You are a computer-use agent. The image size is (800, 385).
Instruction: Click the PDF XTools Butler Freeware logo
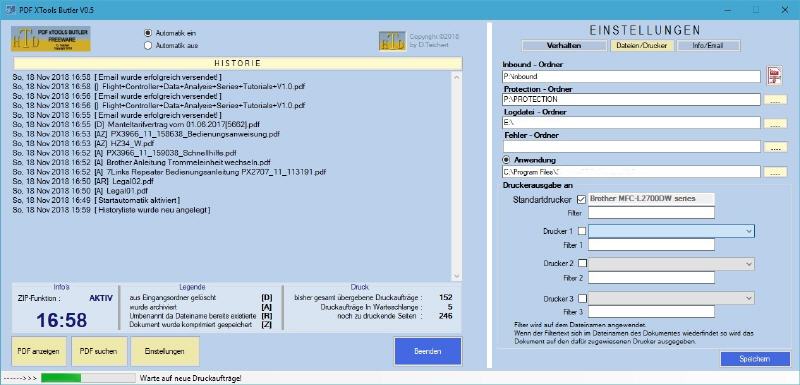pos(51,39)
